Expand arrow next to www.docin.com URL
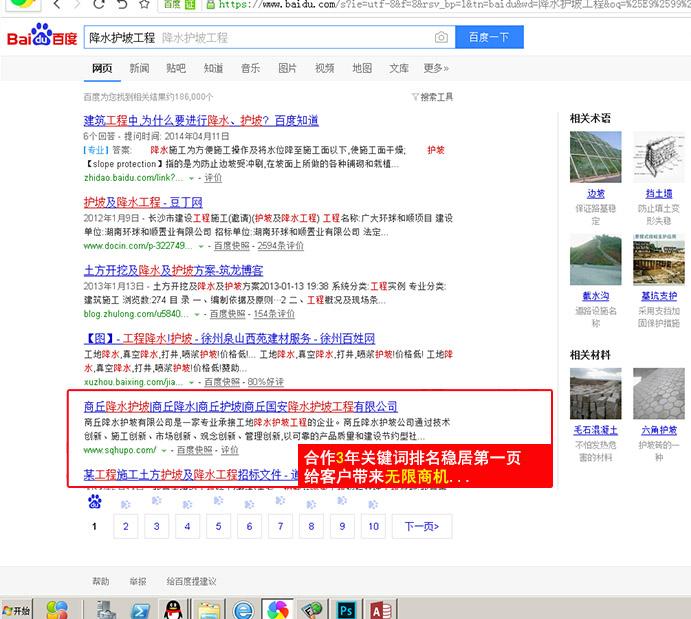Screen dimensions: 691x619 click(201, 247)
